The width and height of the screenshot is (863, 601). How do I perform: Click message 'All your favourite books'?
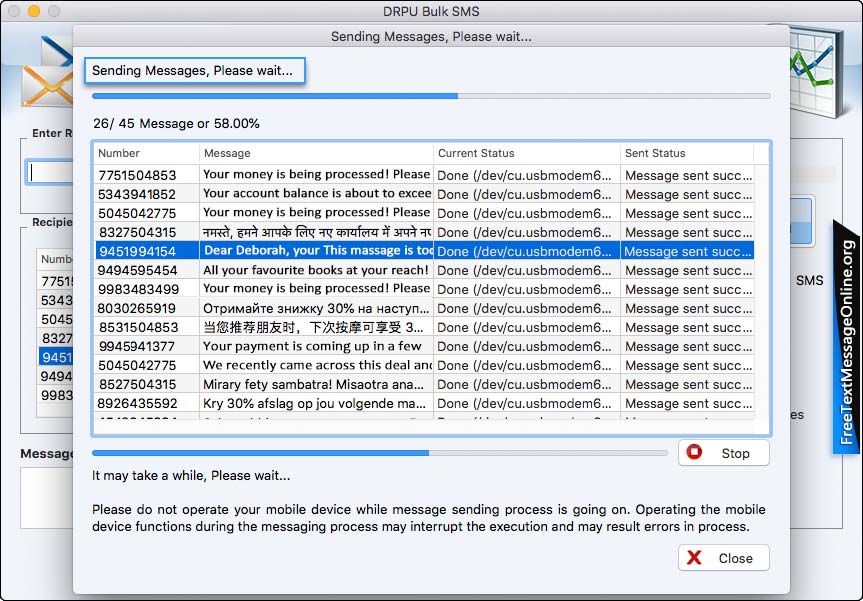[315, 270]
